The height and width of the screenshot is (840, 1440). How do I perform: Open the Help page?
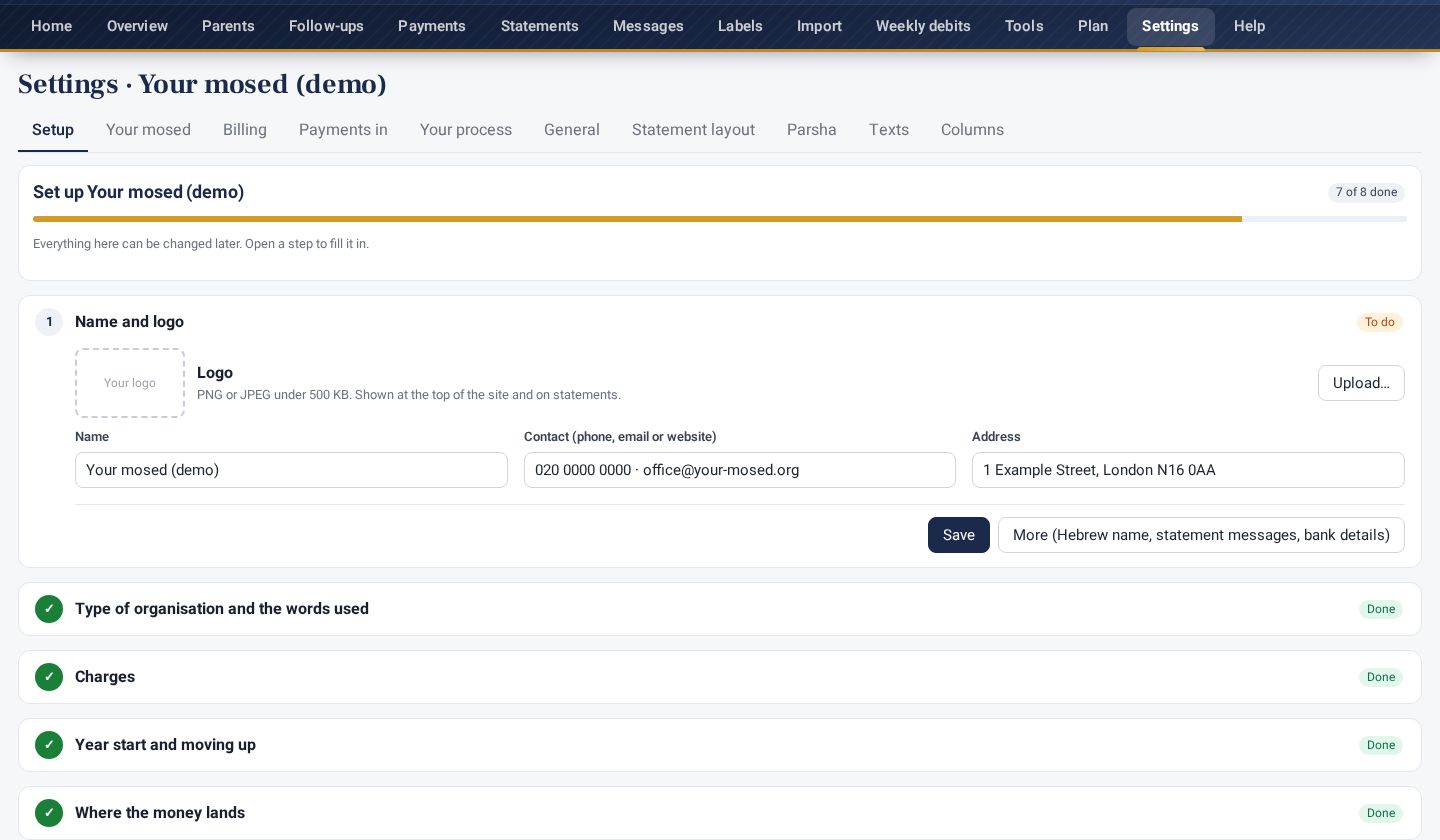tap(1249, 26)
